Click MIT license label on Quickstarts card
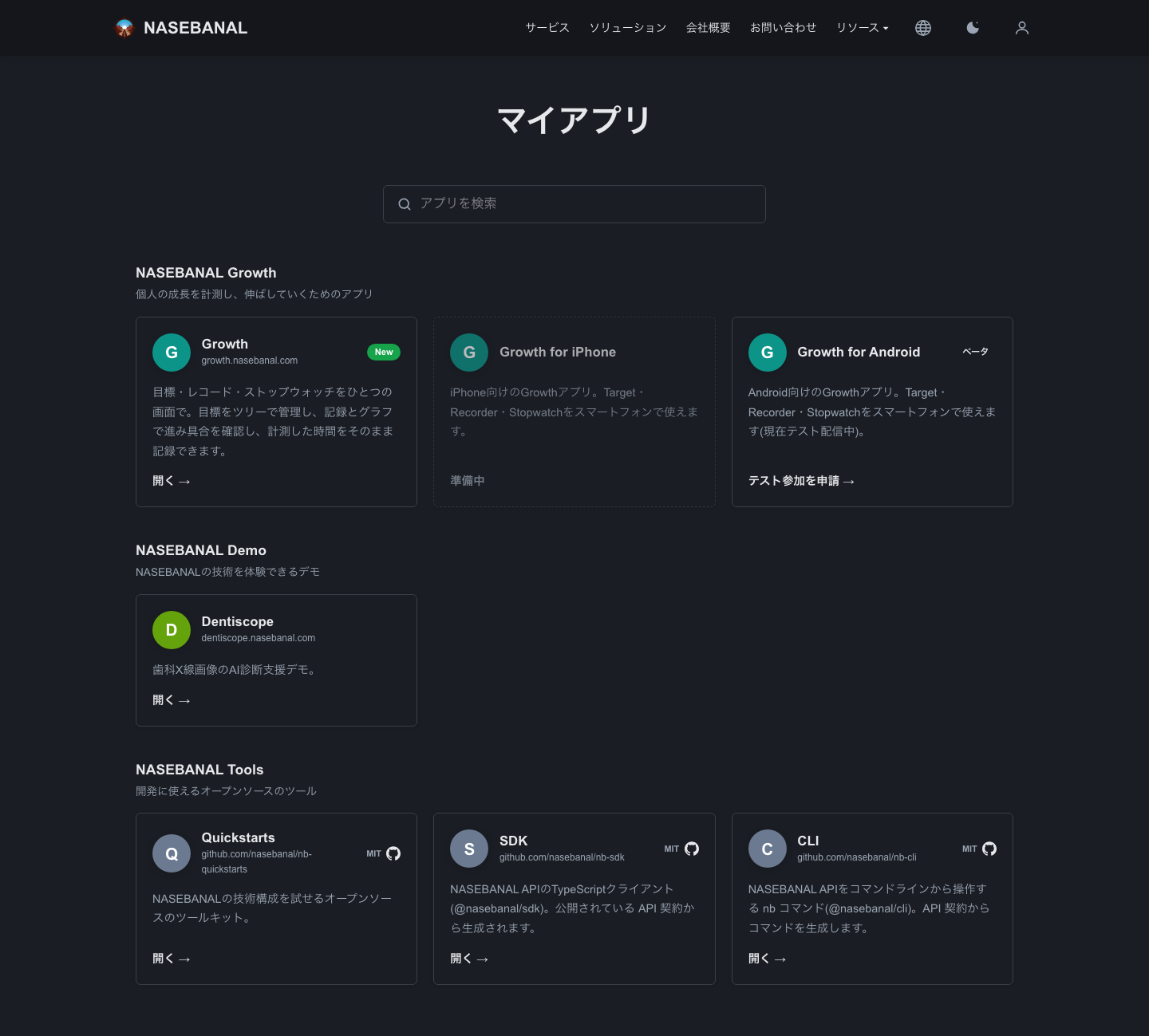Image resolution: width=1149 pixels, height=1036 pixels. [x=373, y=854]
